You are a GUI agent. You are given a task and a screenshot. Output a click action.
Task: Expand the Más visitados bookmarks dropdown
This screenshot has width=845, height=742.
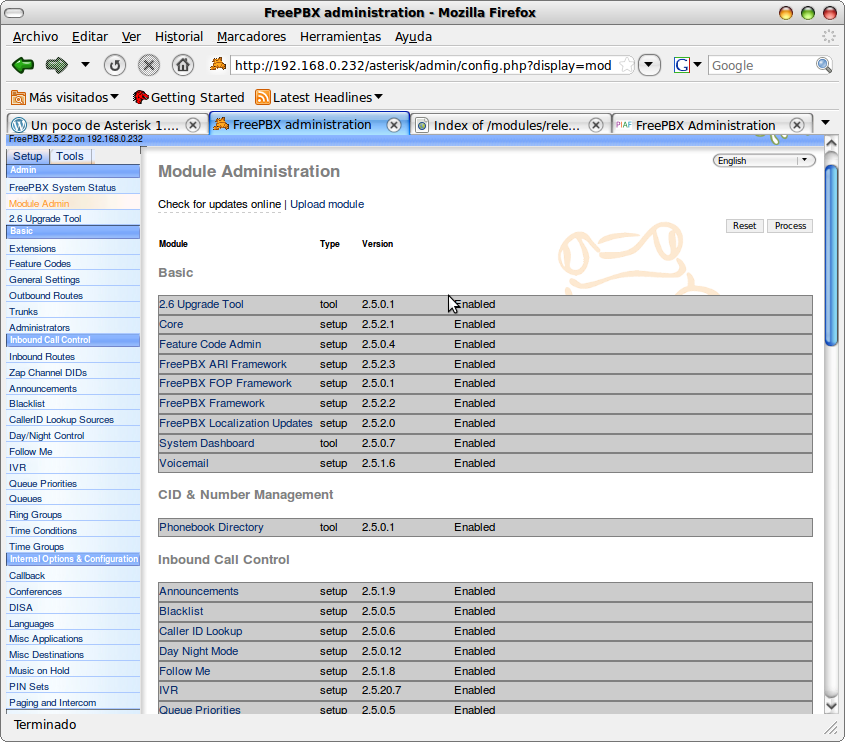click(x=113, y=97)
